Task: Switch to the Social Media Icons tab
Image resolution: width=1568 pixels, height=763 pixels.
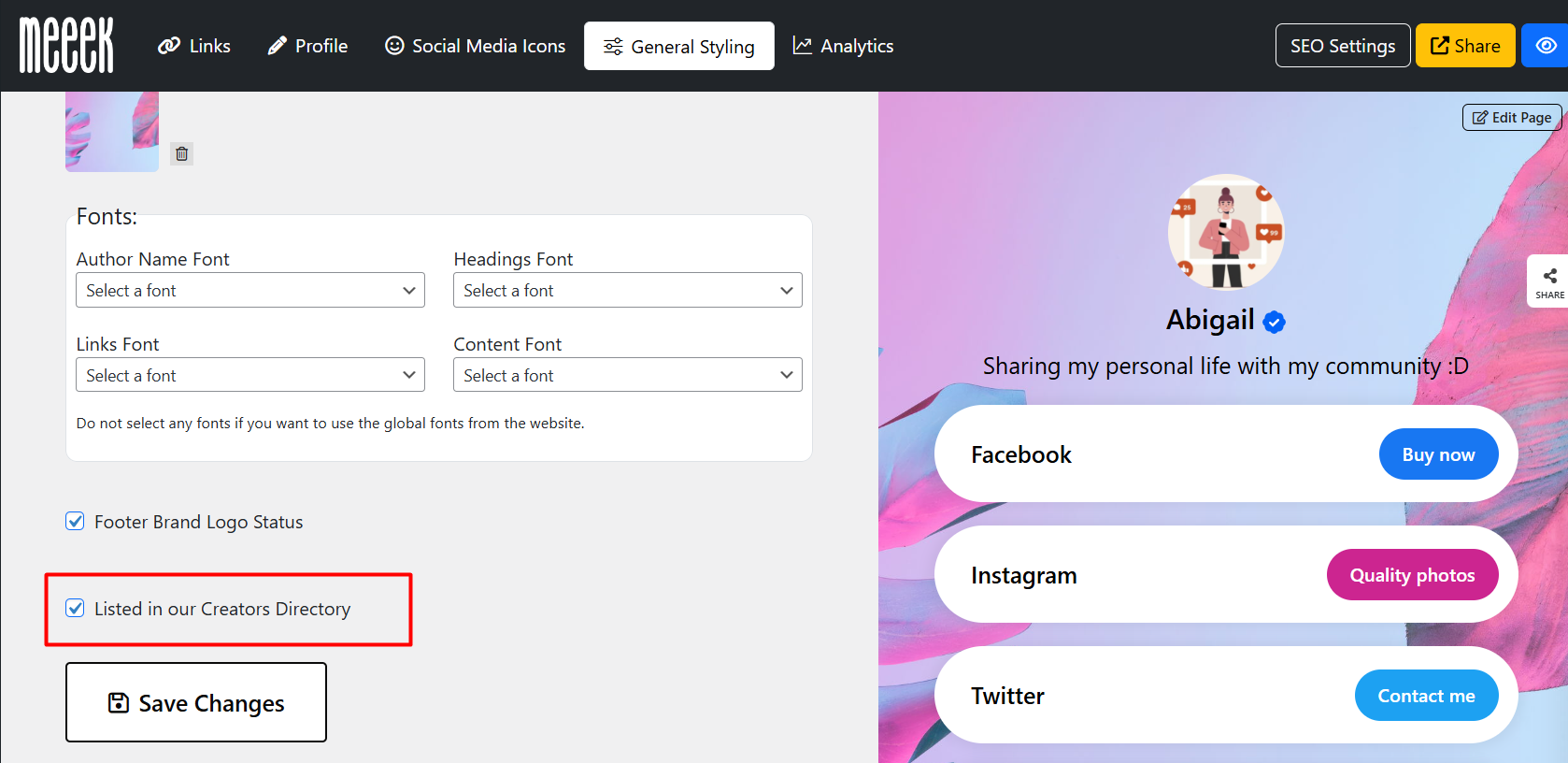Action: 475,46
